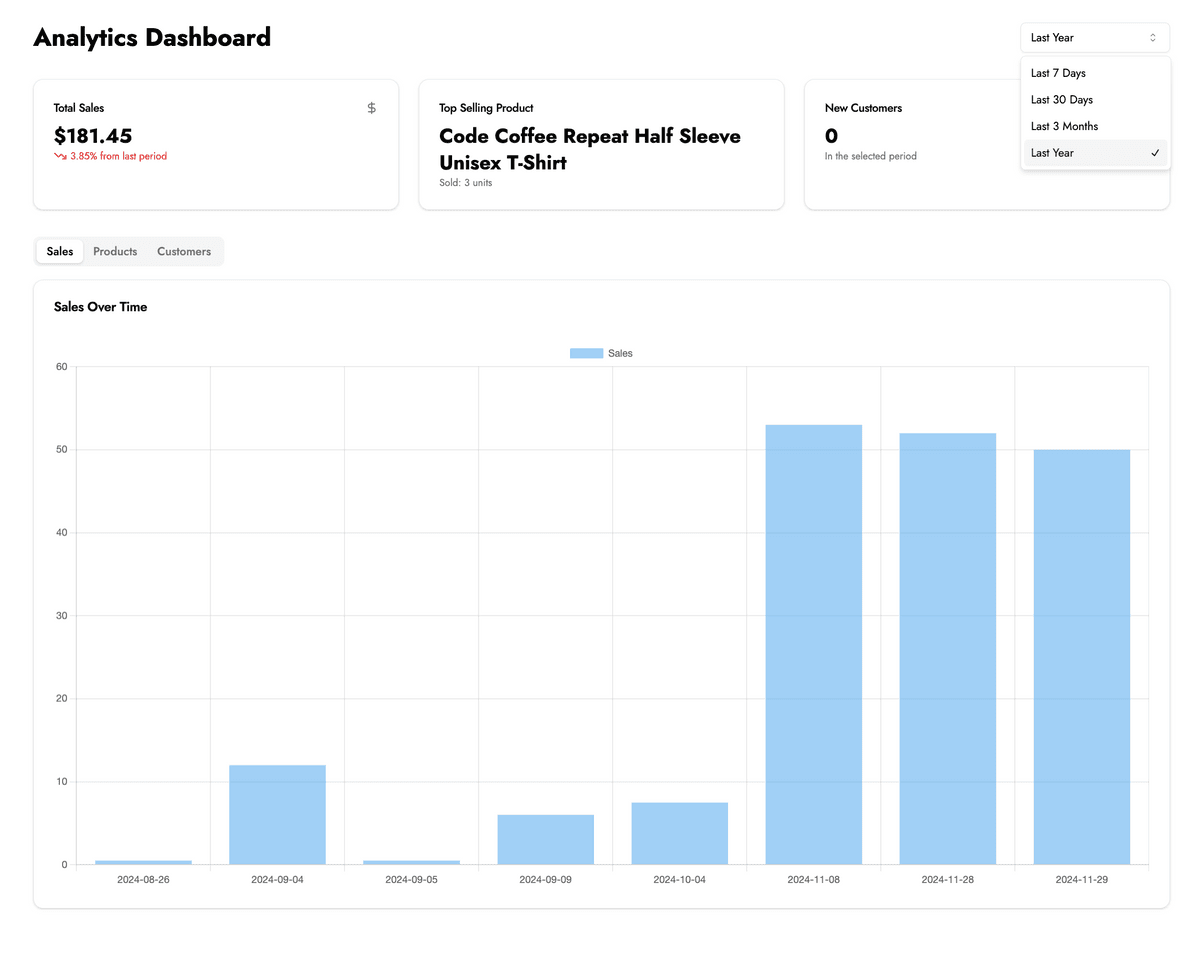Click the chevron icon in period selector
Viewport: 1200px width, 966px height.
(1152, 38)
